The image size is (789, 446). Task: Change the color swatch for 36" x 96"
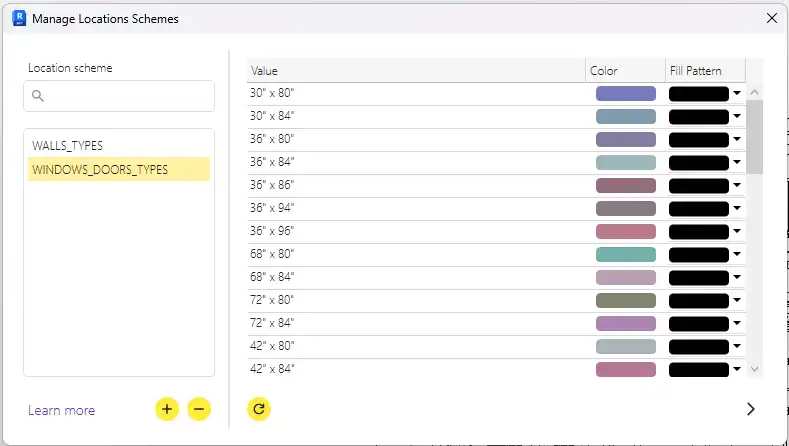(625, 231)
